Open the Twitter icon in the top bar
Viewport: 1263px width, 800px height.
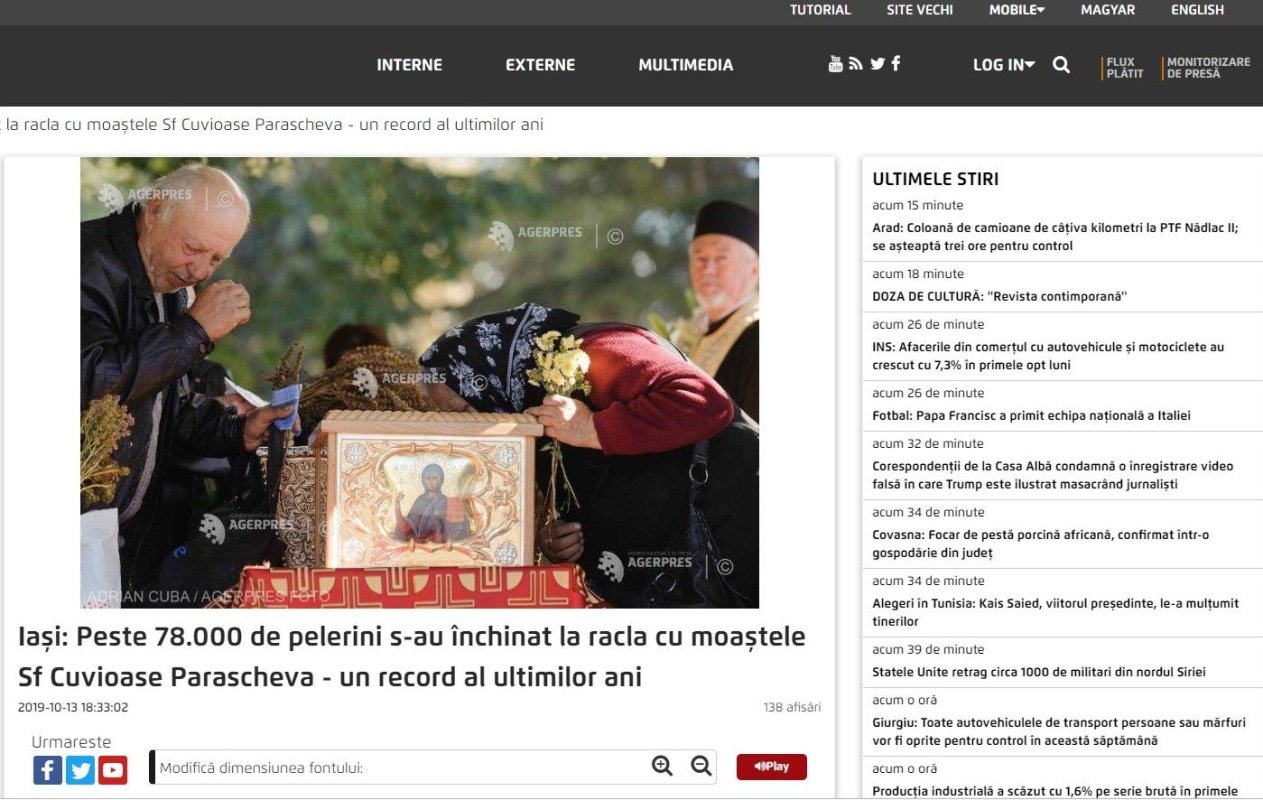(x=876, y=63)
